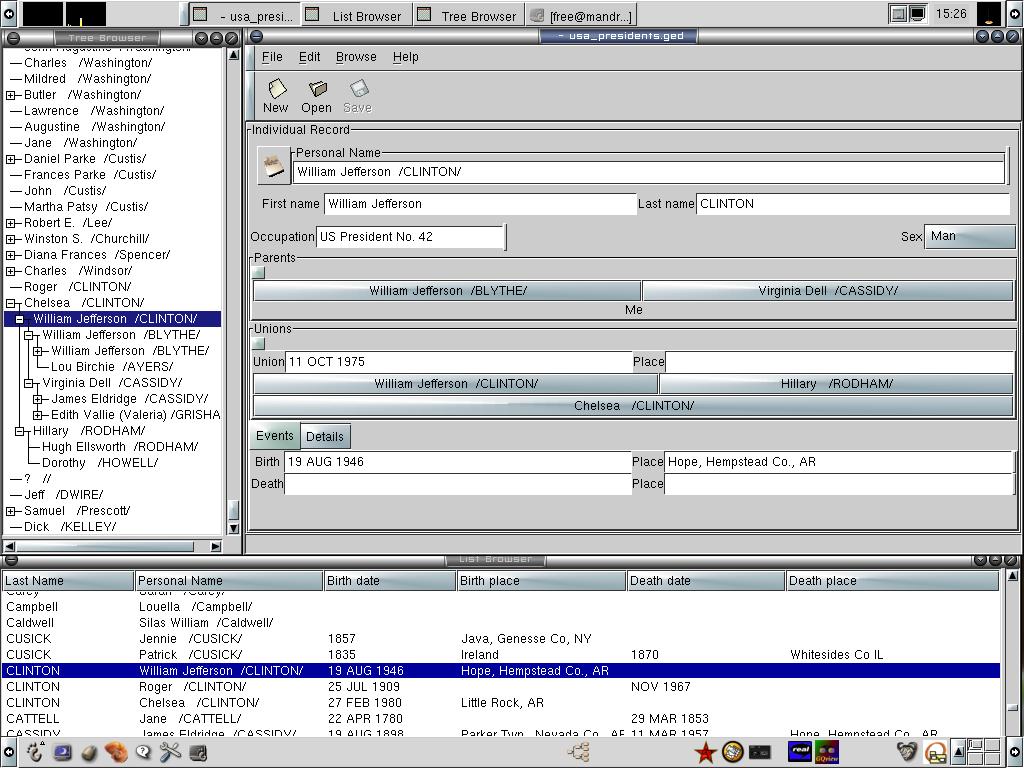Collapse the Hillary /RODHAM/ tree node

20,431
